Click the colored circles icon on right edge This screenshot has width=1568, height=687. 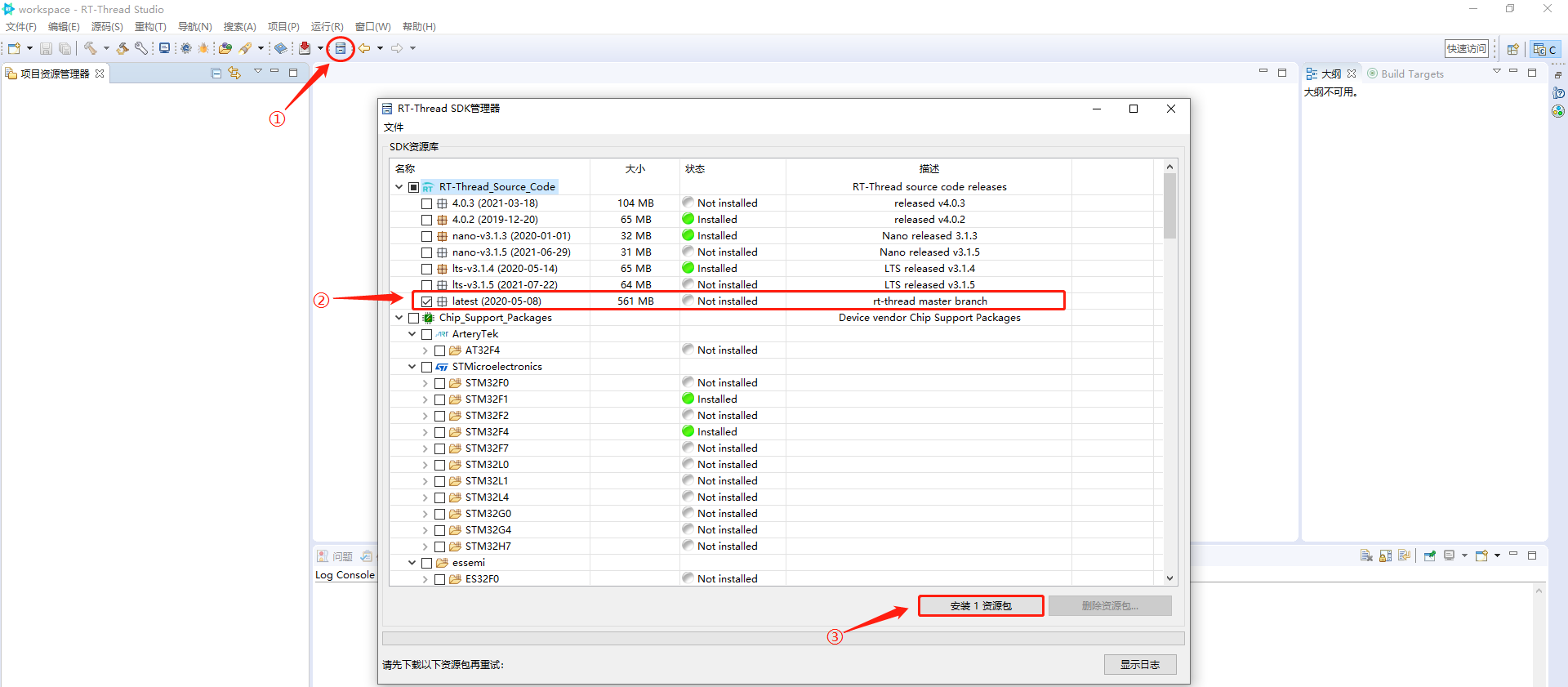point(1558,111)
